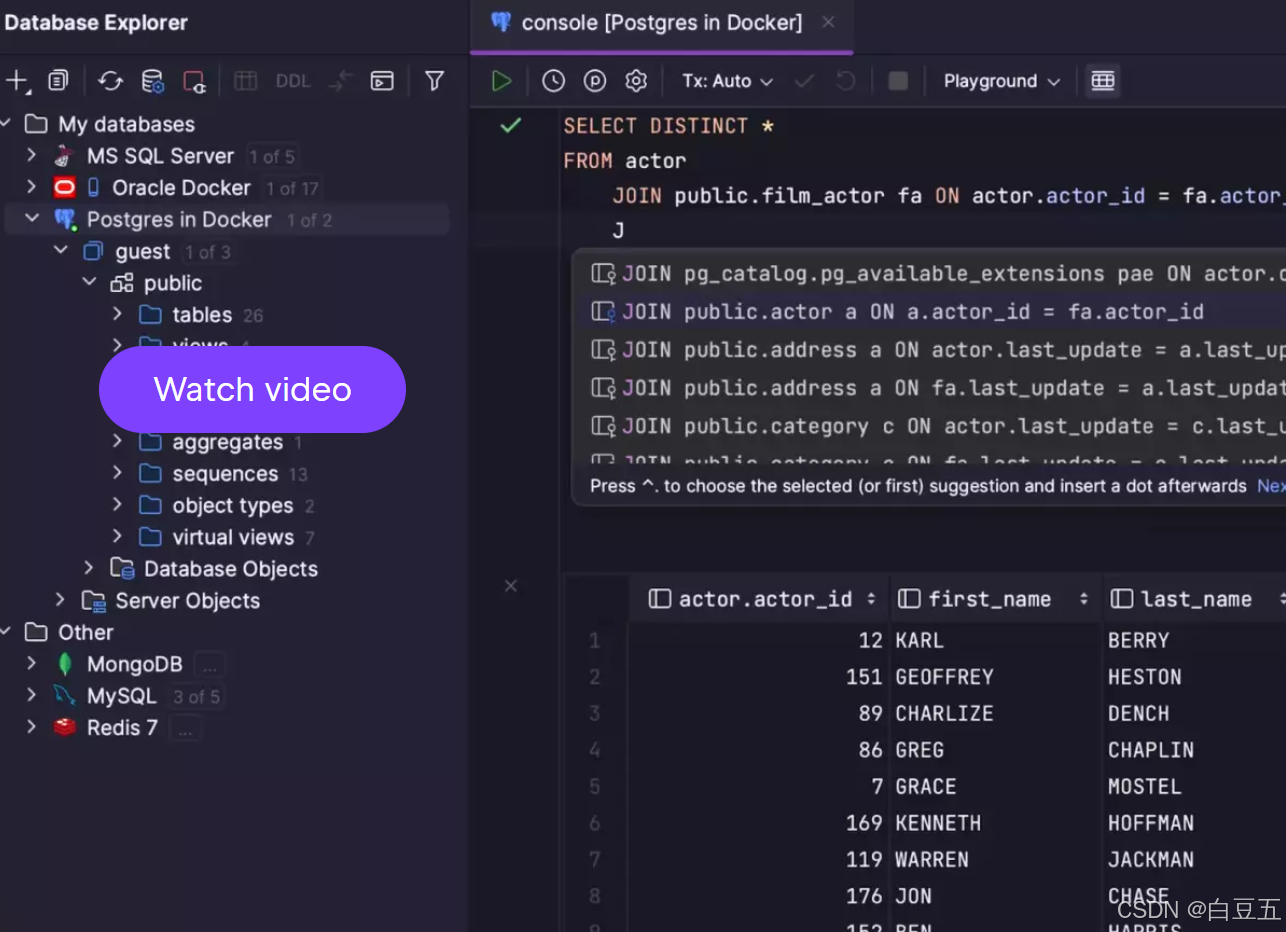Expand the aggregates folder
The height and width of the screenshot is (932, 1286).
tap(118, 441)
